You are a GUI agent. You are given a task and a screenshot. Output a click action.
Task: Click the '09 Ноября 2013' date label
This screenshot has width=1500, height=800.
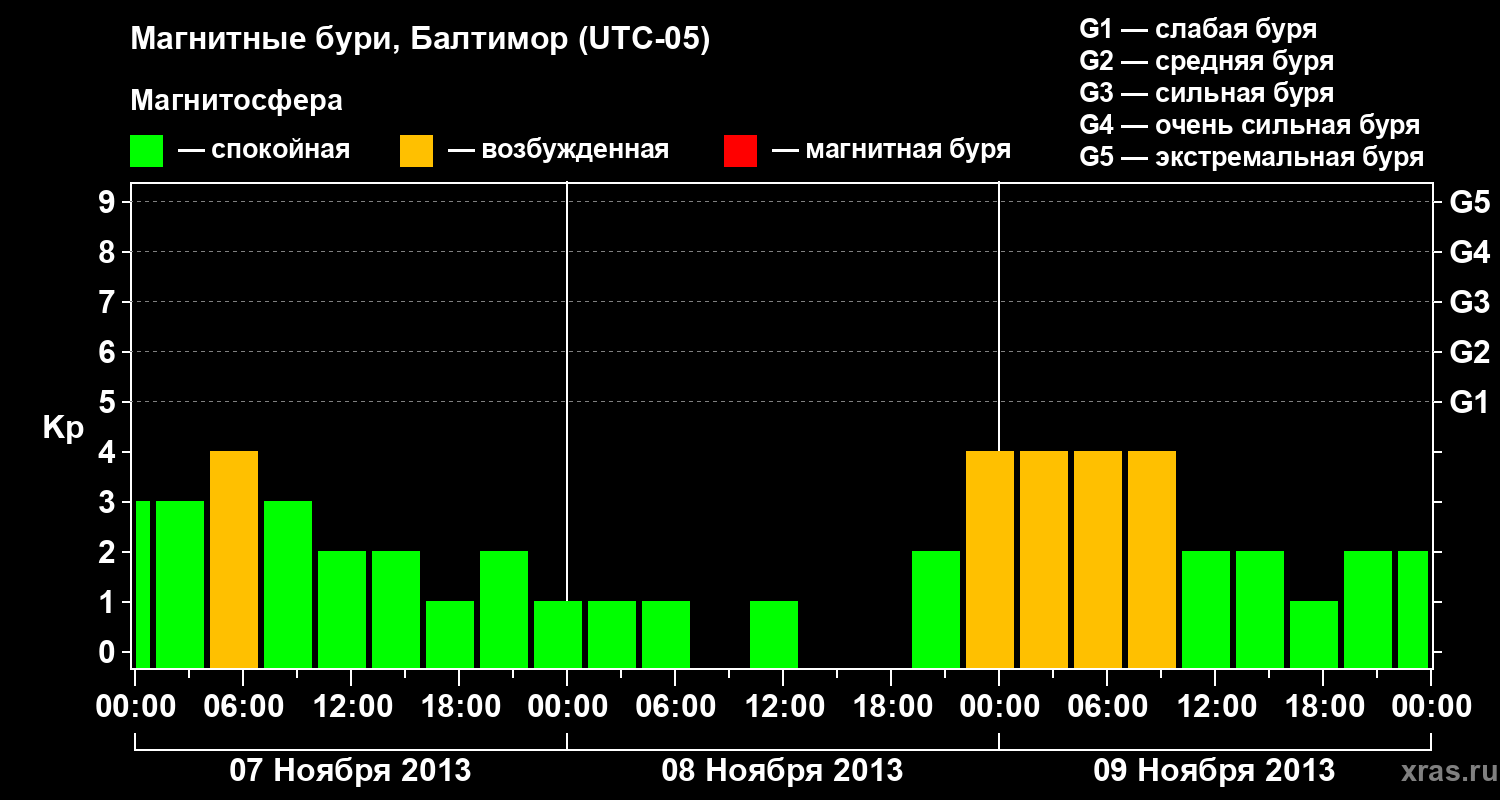[1214, 770]
